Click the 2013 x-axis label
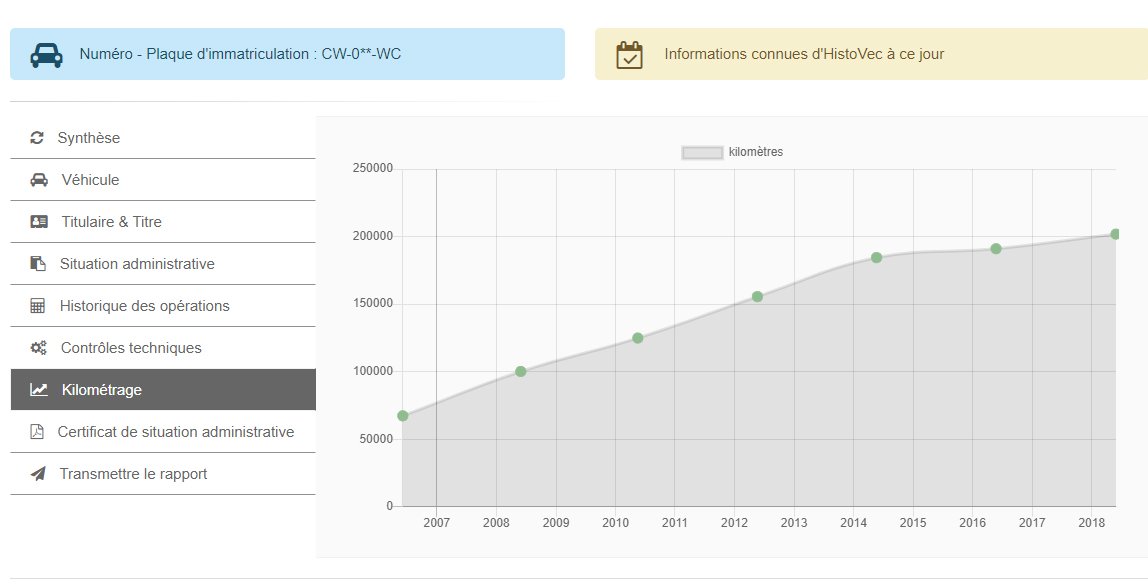The width and height of the screenshot is (1148, 587). tap(794, 523)
